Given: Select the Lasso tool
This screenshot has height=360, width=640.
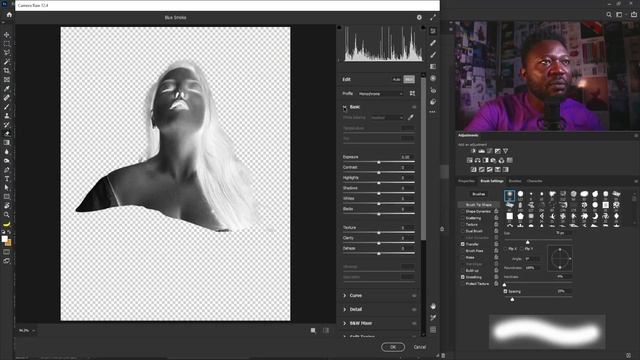Looking at the screenshot, I should click(x=7, y=53).
